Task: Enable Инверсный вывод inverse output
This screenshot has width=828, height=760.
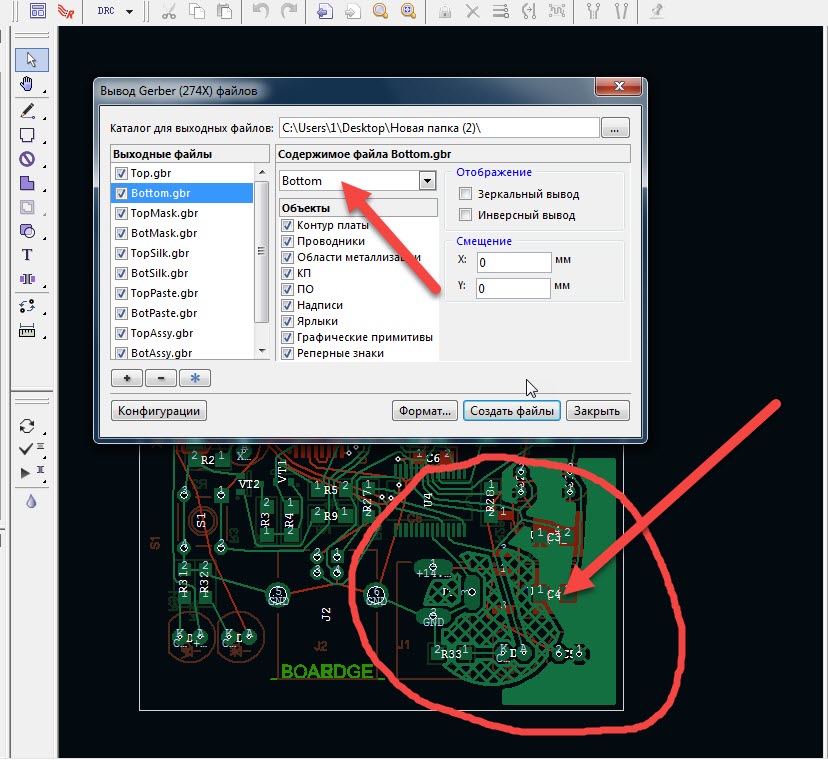Action: pyautogui.click(x=465, y=215)
